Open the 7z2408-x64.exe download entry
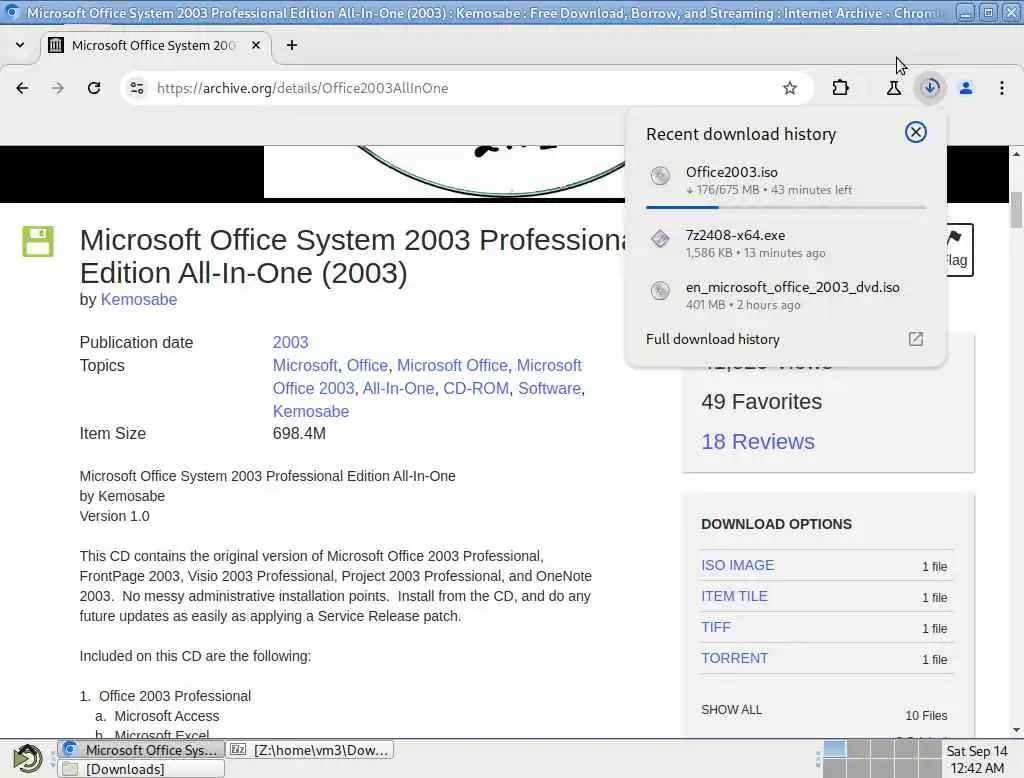The width and height of the screenshot is (1024, 778). 785,243
